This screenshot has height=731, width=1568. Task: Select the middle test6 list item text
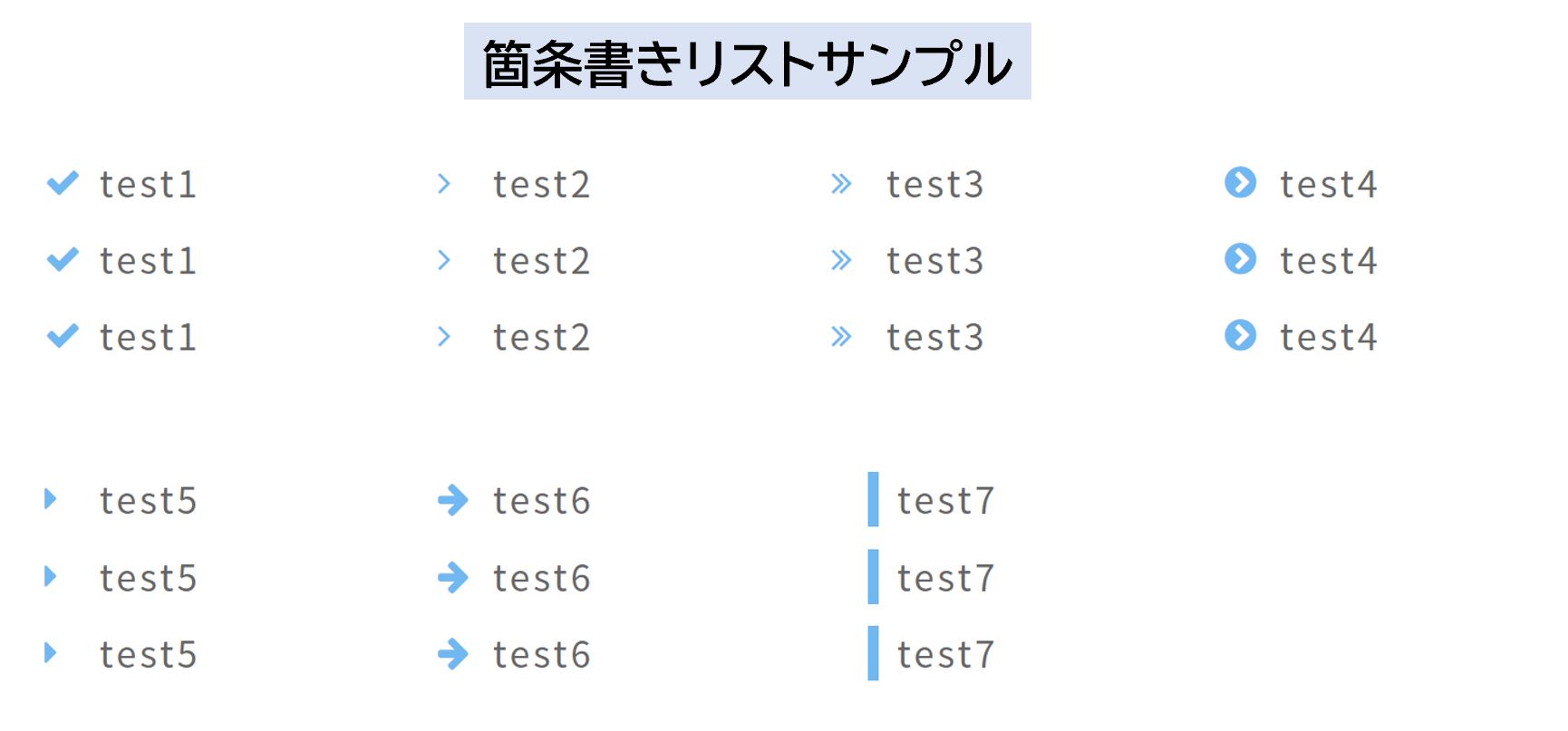(541, 578)
